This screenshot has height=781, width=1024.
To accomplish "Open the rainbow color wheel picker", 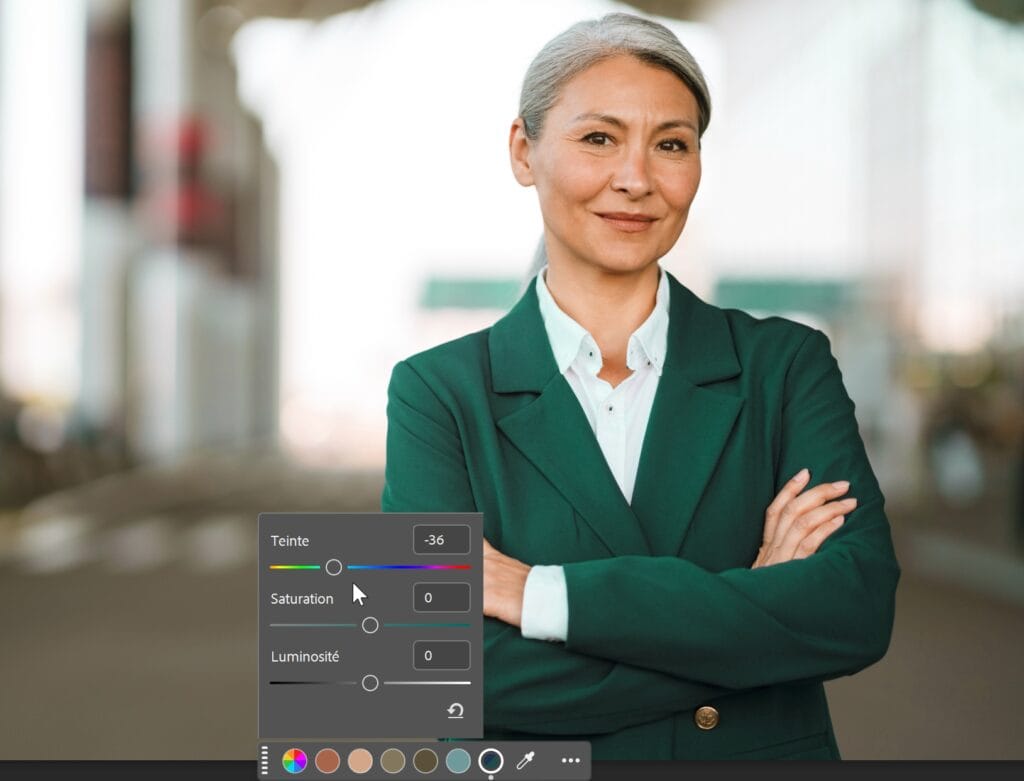I will (x=293, y=761).
